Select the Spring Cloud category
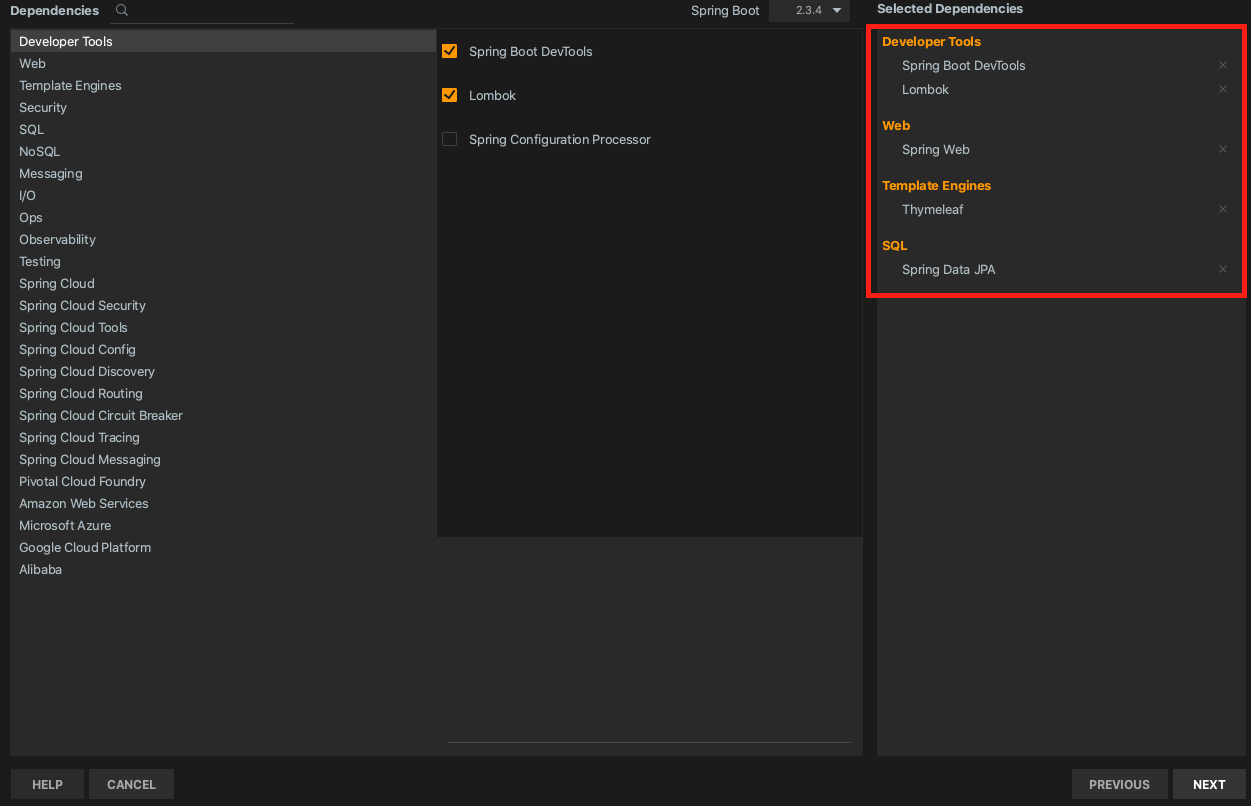Viewport: 1251px width, 806px height. coord(223,283)
